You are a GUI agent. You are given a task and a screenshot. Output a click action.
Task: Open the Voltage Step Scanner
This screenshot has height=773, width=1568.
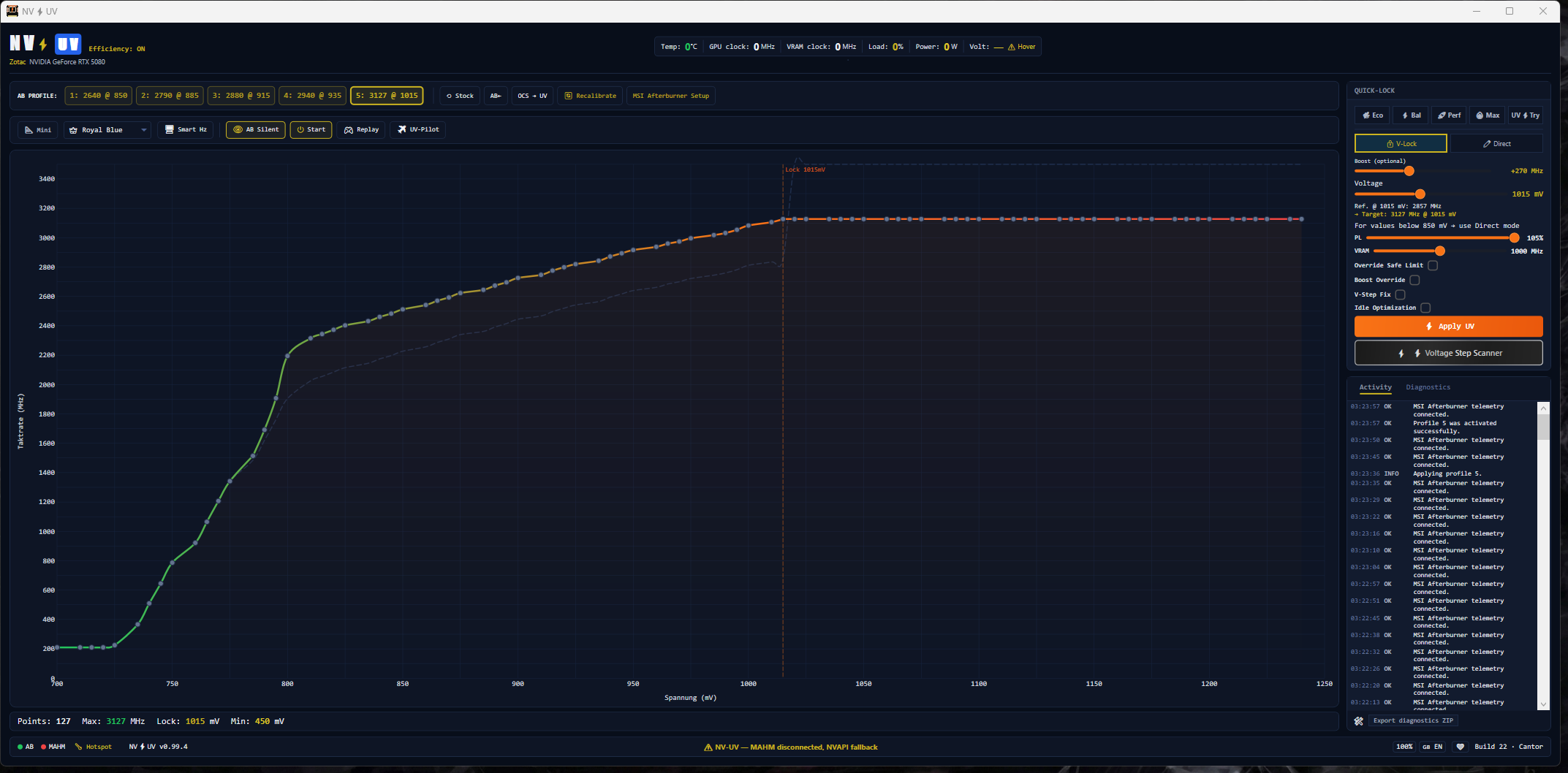1448,353
